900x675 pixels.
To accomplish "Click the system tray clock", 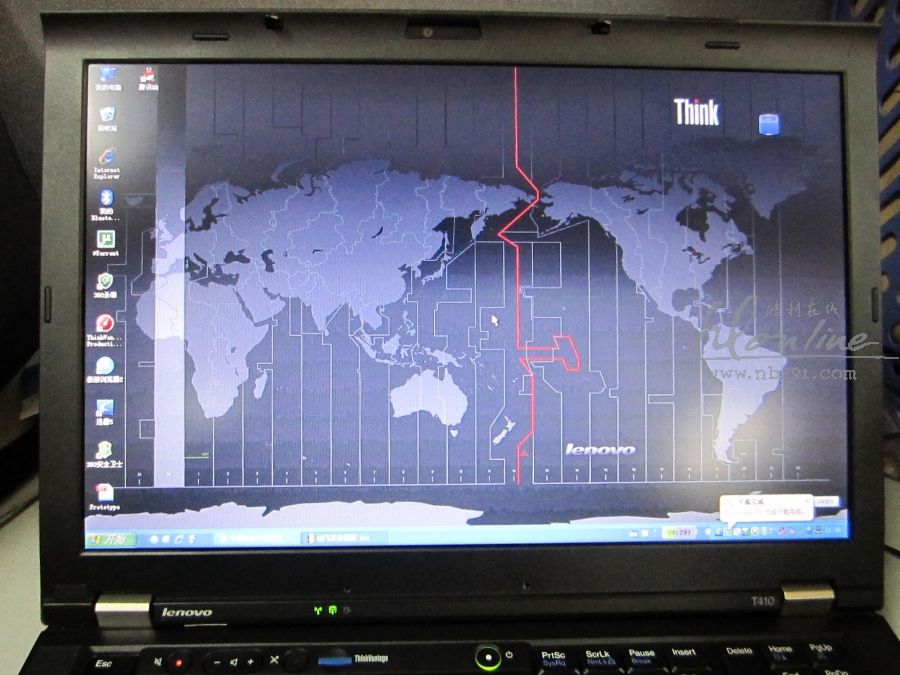I will tap(833, 530).
